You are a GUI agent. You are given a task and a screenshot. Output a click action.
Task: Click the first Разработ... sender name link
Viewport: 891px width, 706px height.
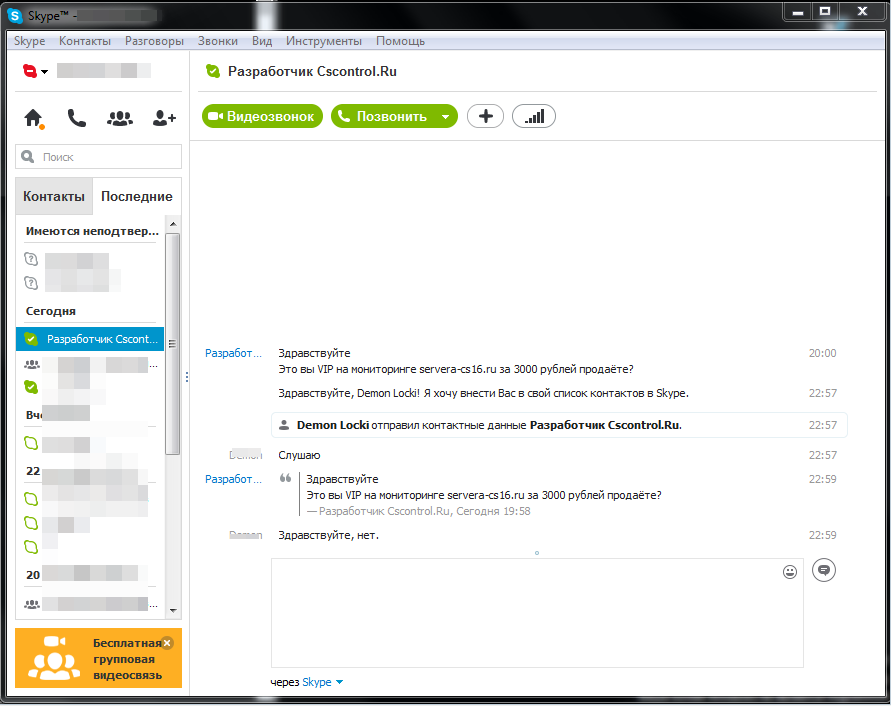pyautogui.click(x=233, y=353)
